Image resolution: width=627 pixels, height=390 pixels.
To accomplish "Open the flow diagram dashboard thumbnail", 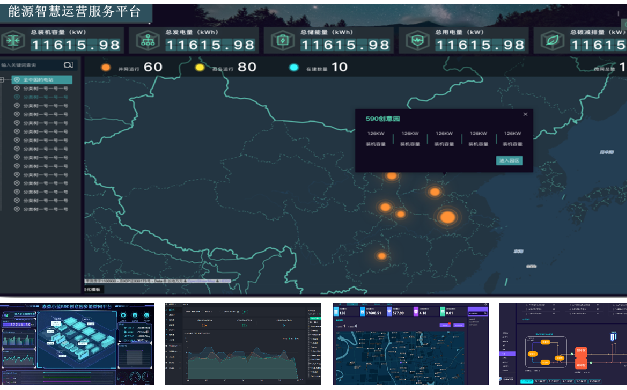I will click(x=563, y=344).
